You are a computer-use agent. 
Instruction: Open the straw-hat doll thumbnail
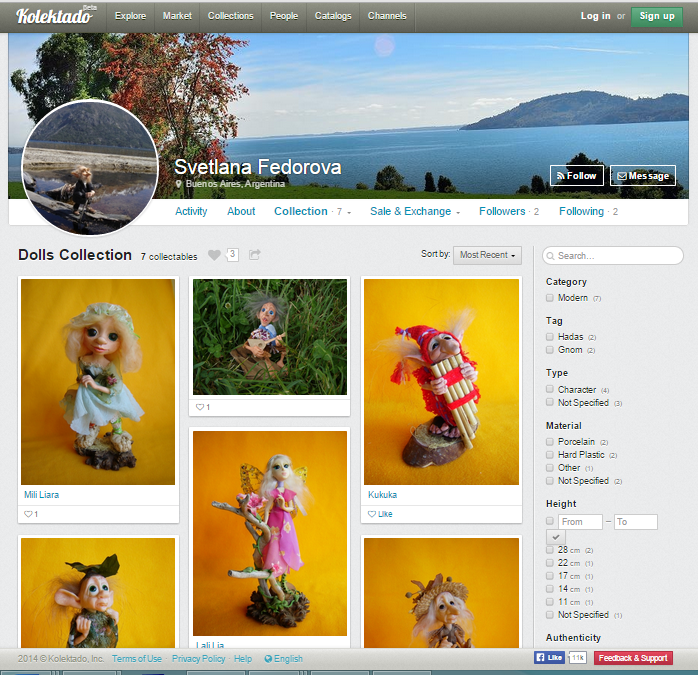[441, 593]
